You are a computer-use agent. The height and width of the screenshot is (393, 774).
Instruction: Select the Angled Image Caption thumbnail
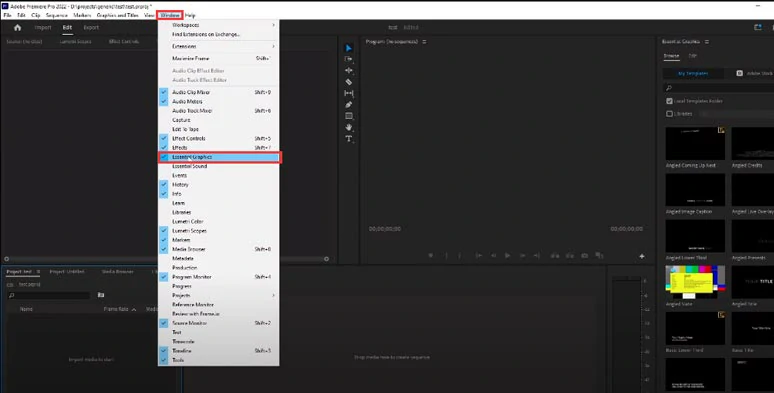pos(695,190)
